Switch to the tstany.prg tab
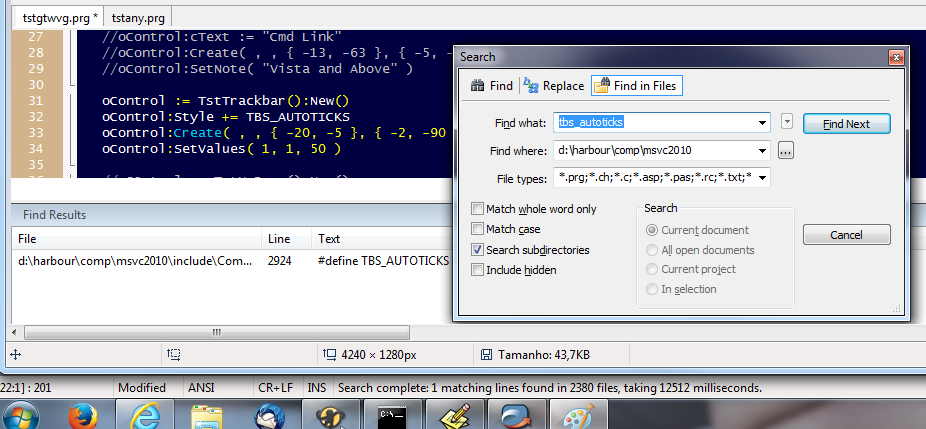926x429 pixels. pyautogui.click(x=139, y=17)
